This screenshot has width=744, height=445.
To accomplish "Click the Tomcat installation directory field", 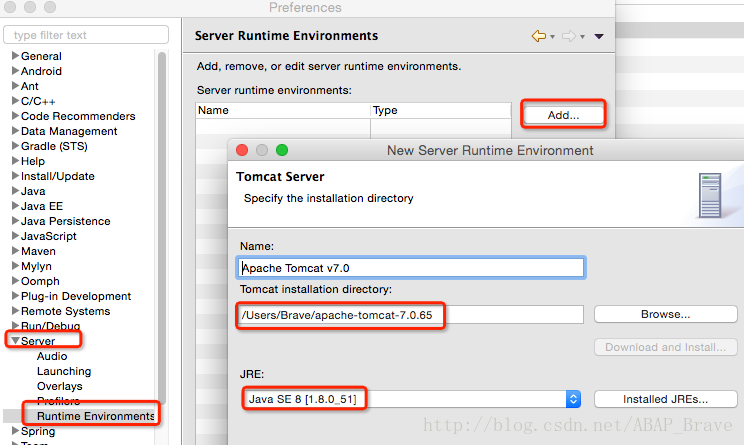I will 411,315.
